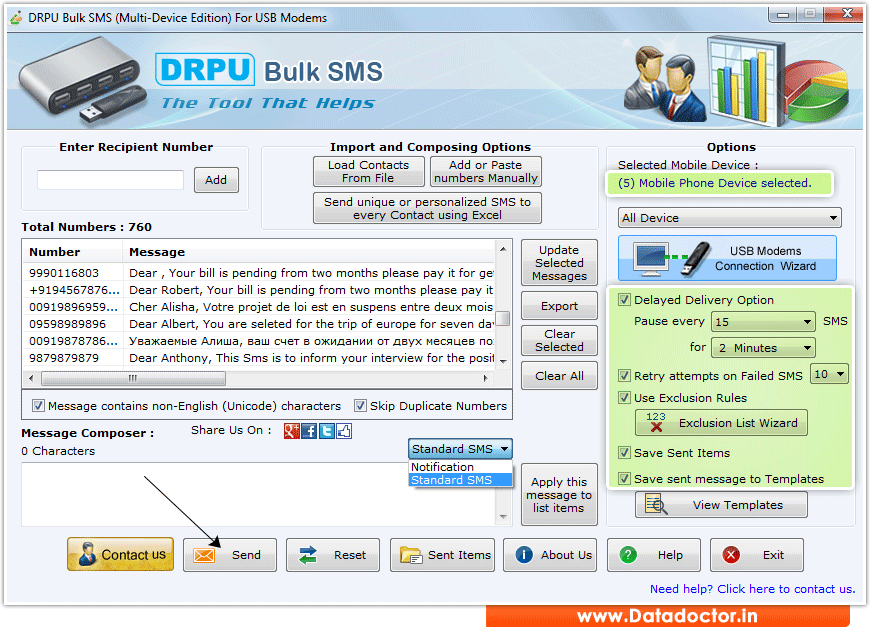Toggle Retry attempts on Failed SMS checkbox
The height and width of the screenshot is (627, 870).
624,376
